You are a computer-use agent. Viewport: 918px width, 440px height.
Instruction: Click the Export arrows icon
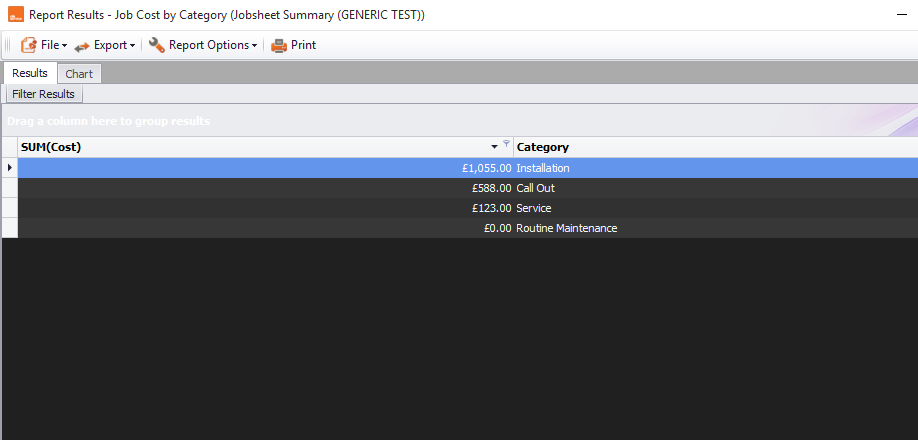82,46
